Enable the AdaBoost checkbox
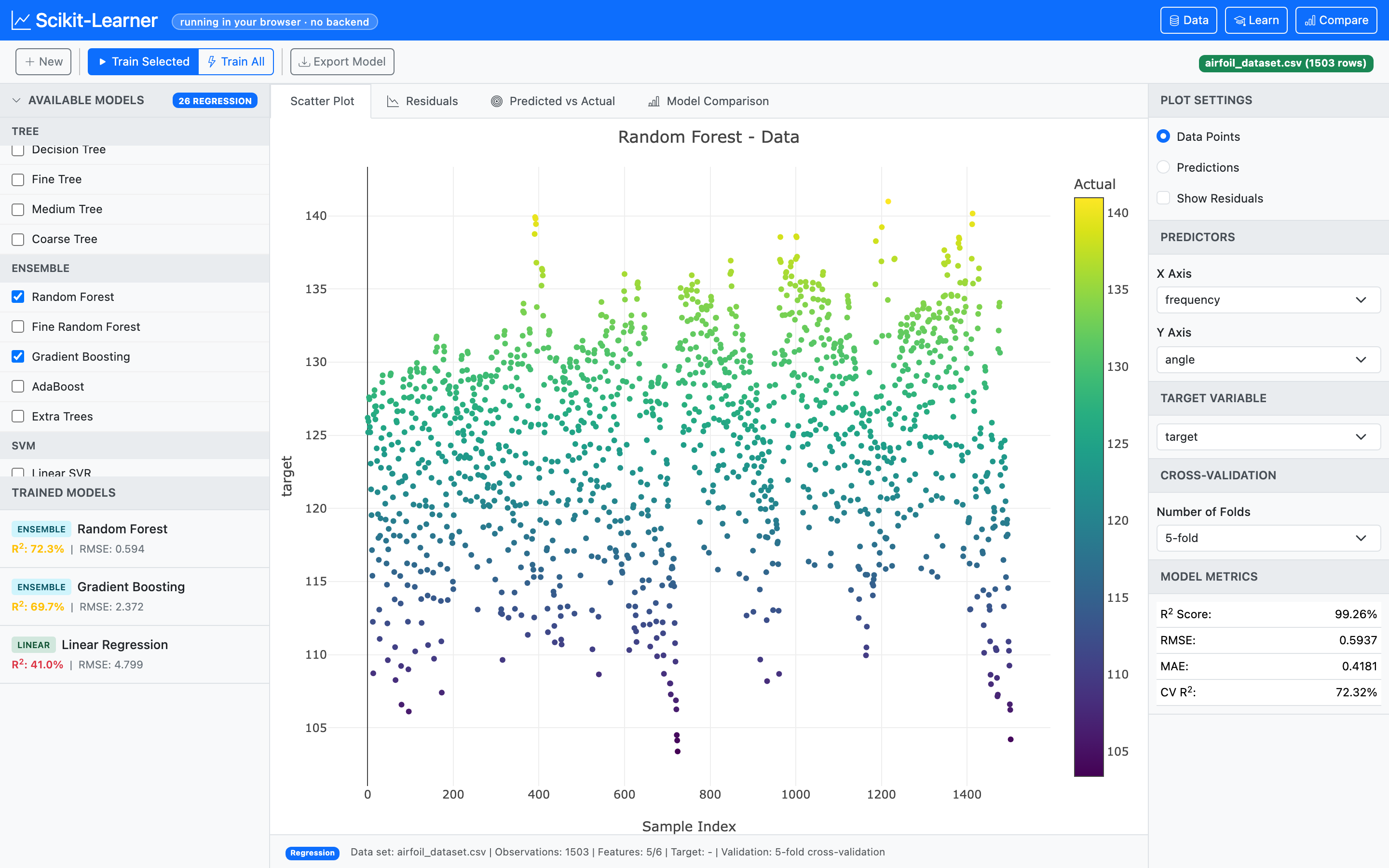This screenshot has width=1389, height=868. click(x=18, y=386)
